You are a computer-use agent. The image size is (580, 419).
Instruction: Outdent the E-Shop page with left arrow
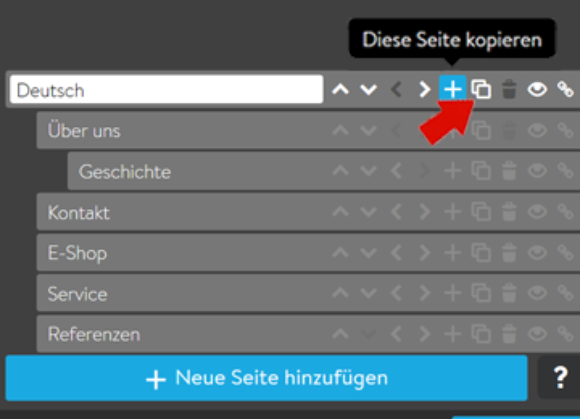click(x=397, y=253)
